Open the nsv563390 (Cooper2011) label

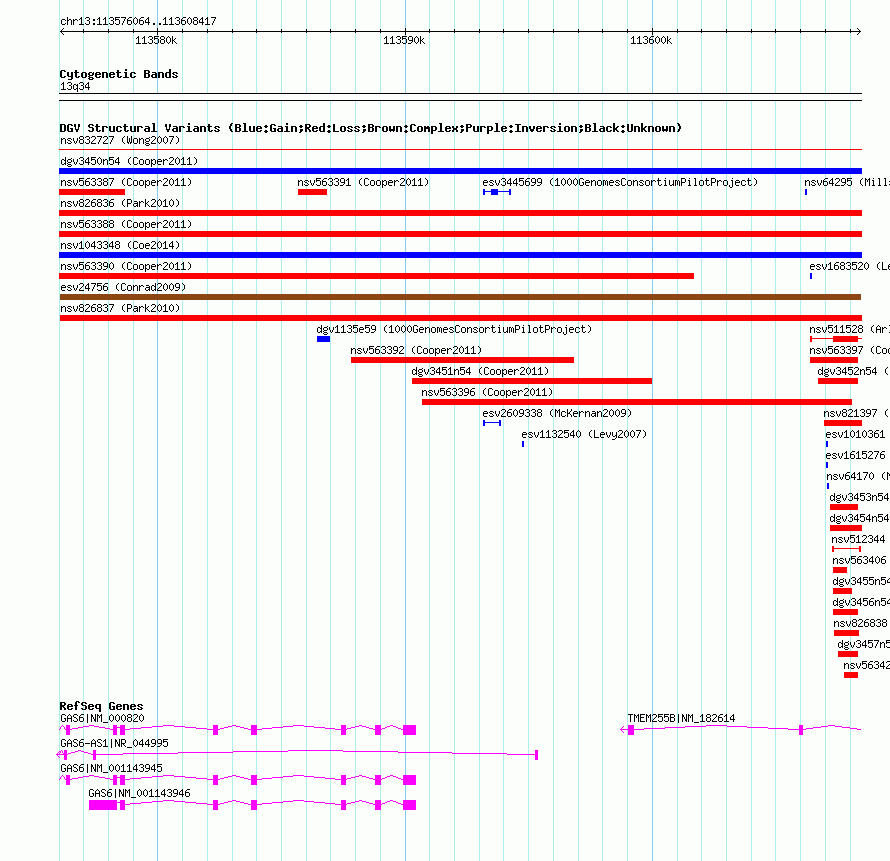click(126, 266)
